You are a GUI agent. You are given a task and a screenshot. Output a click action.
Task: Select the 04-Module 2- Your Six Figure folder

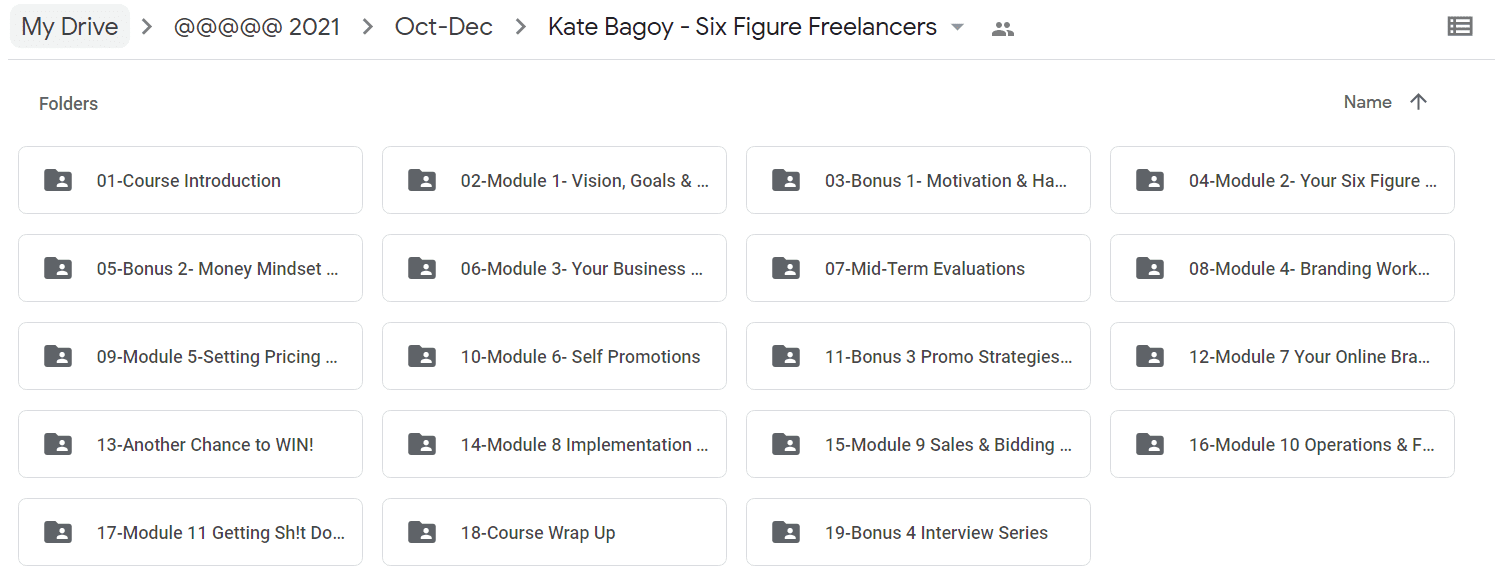click(x=1282, y=180)
